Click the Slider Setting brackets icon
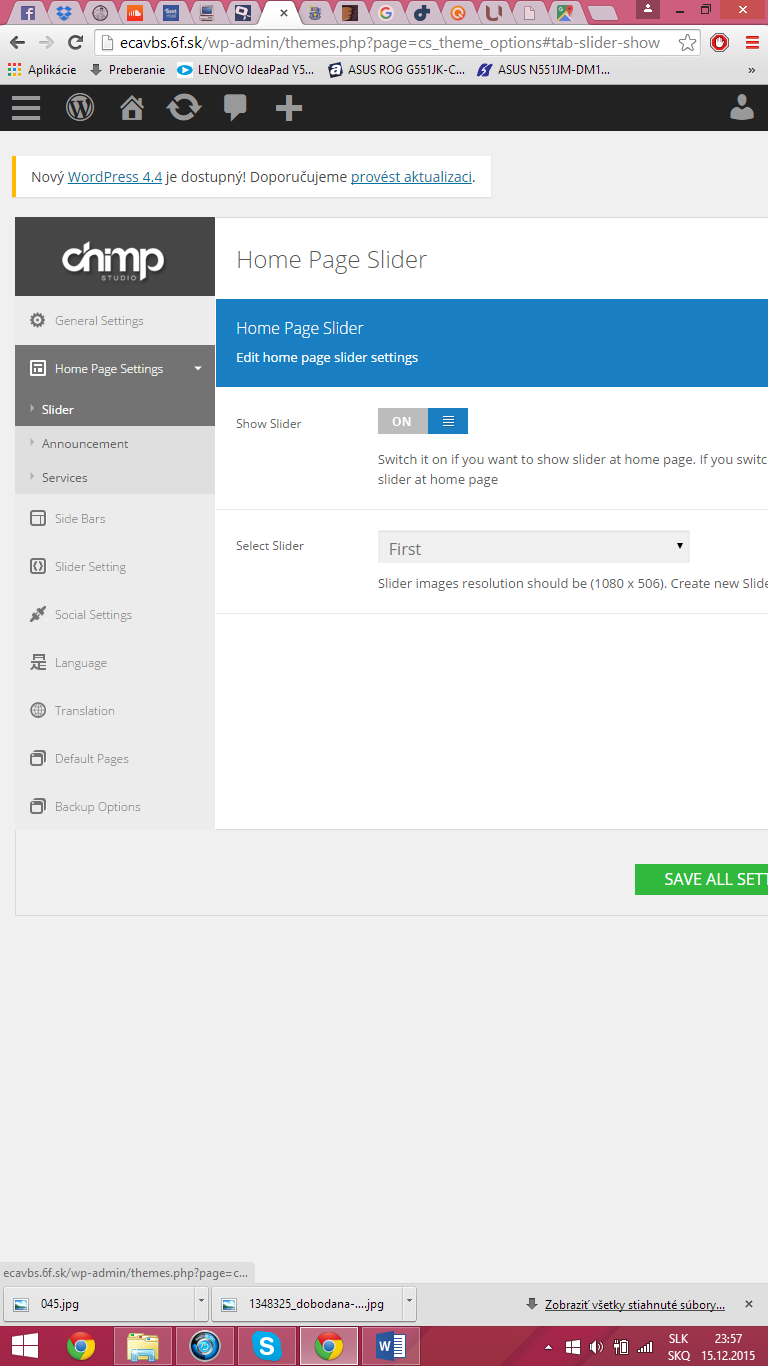 (38, 566)
